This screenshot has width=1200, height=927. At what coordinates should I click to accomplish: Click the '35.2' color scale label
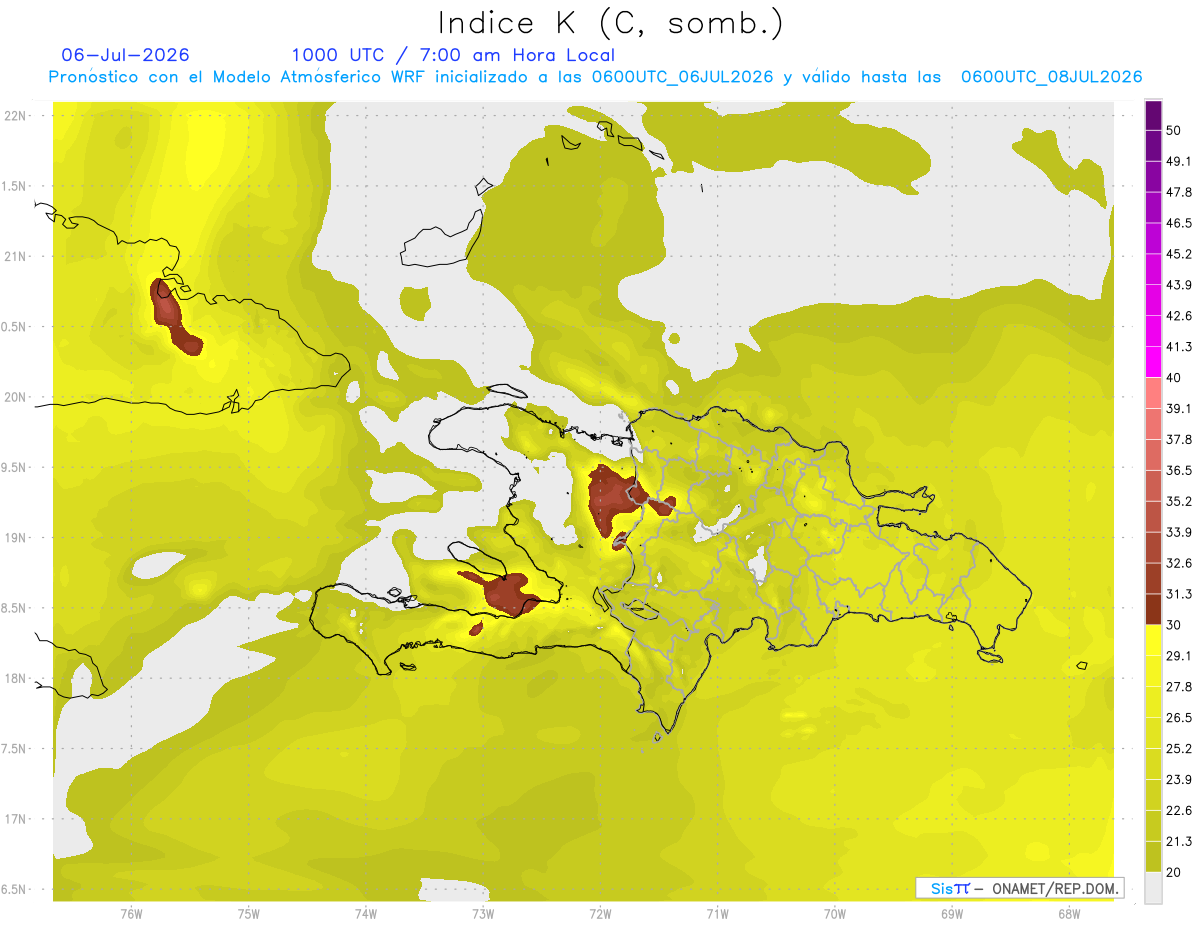click(1180, 501)
